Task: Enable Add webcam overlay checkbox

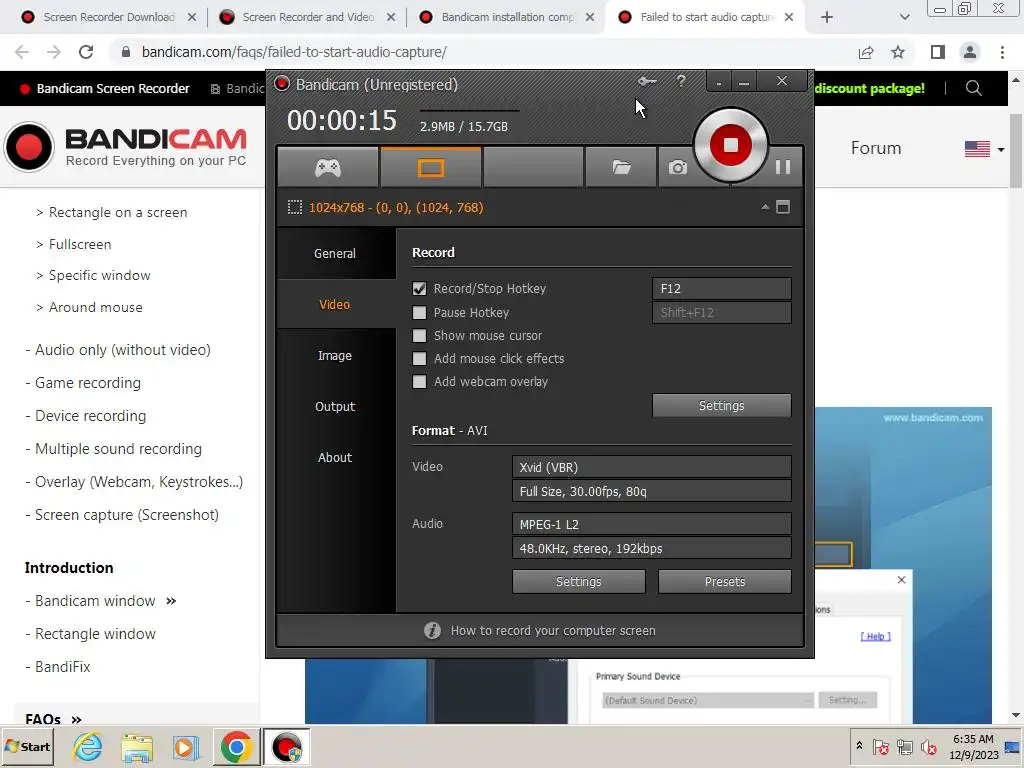Action: [419, 381]
